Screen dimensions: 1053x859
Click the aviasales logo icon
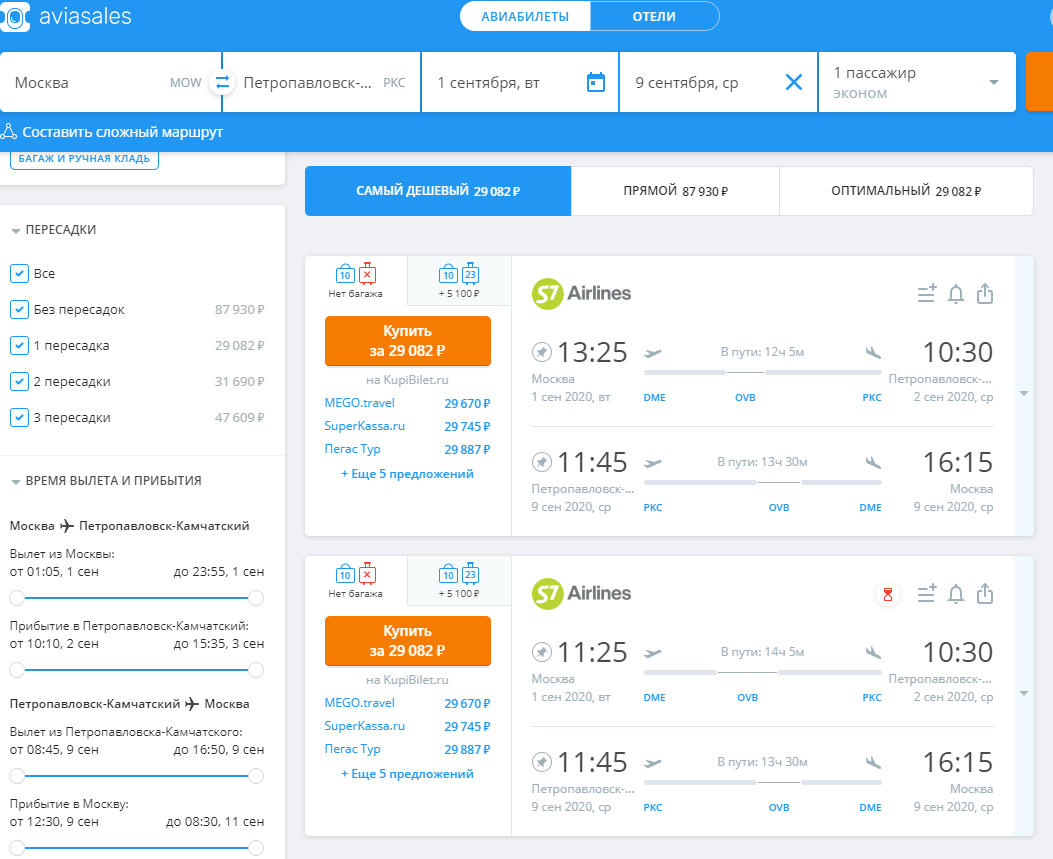[15, 16]
